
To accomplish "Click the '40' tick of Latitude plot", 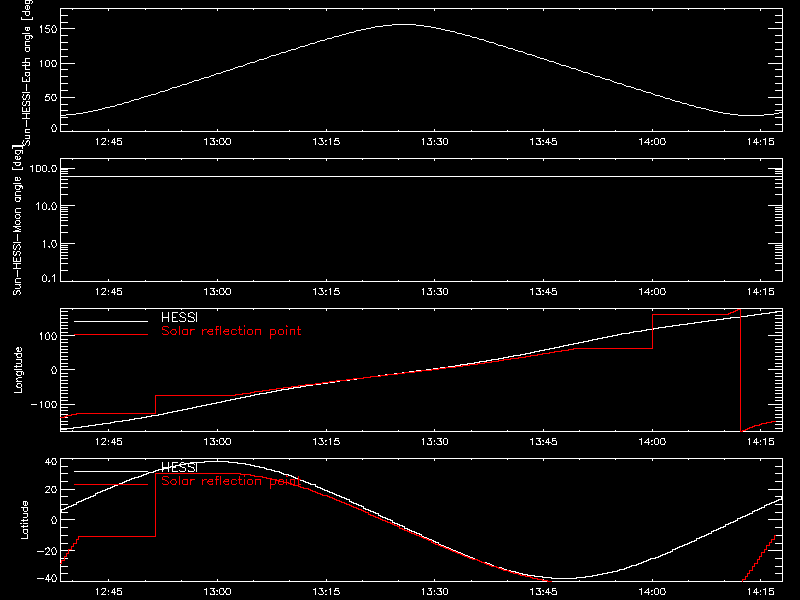I will 51,462.
